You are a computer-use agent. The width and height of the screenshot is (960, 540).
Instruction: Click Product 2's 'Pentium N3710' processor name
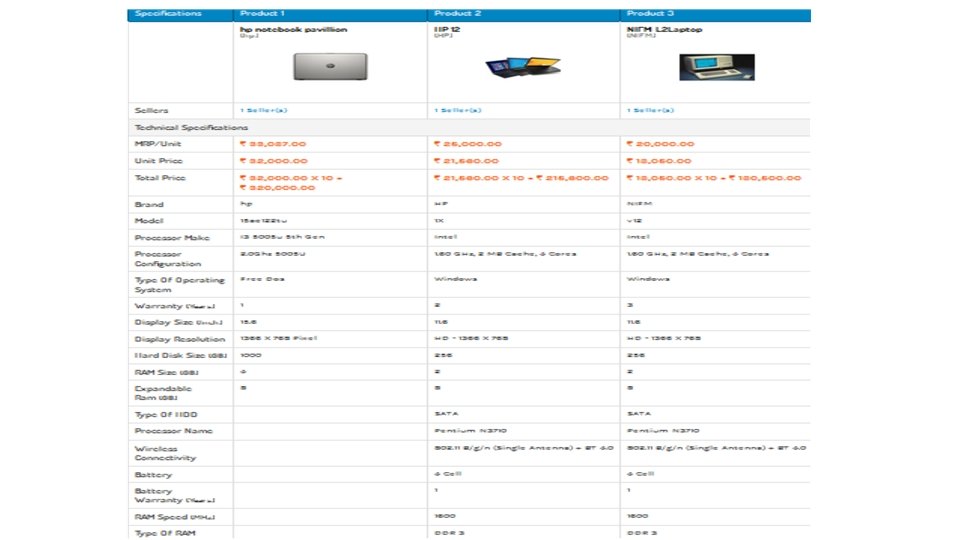pyautogui.click(x=470, y=431)
